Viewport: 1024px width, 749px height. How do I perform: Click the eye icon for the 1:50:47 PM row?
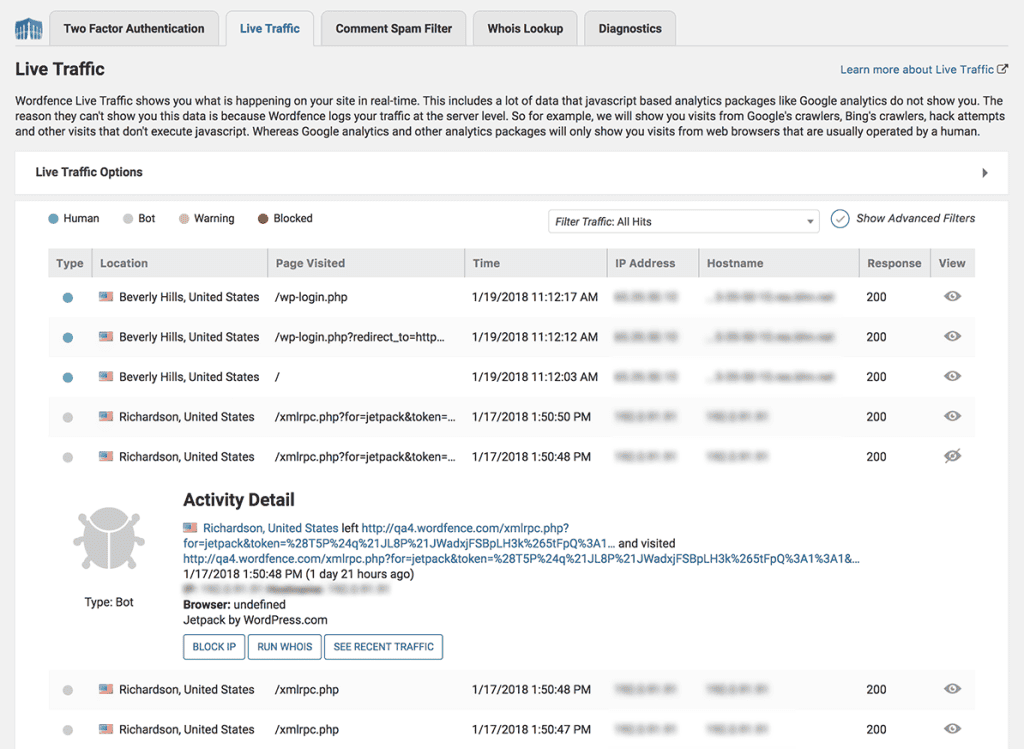pyautogui.click(x=952, y=729)
